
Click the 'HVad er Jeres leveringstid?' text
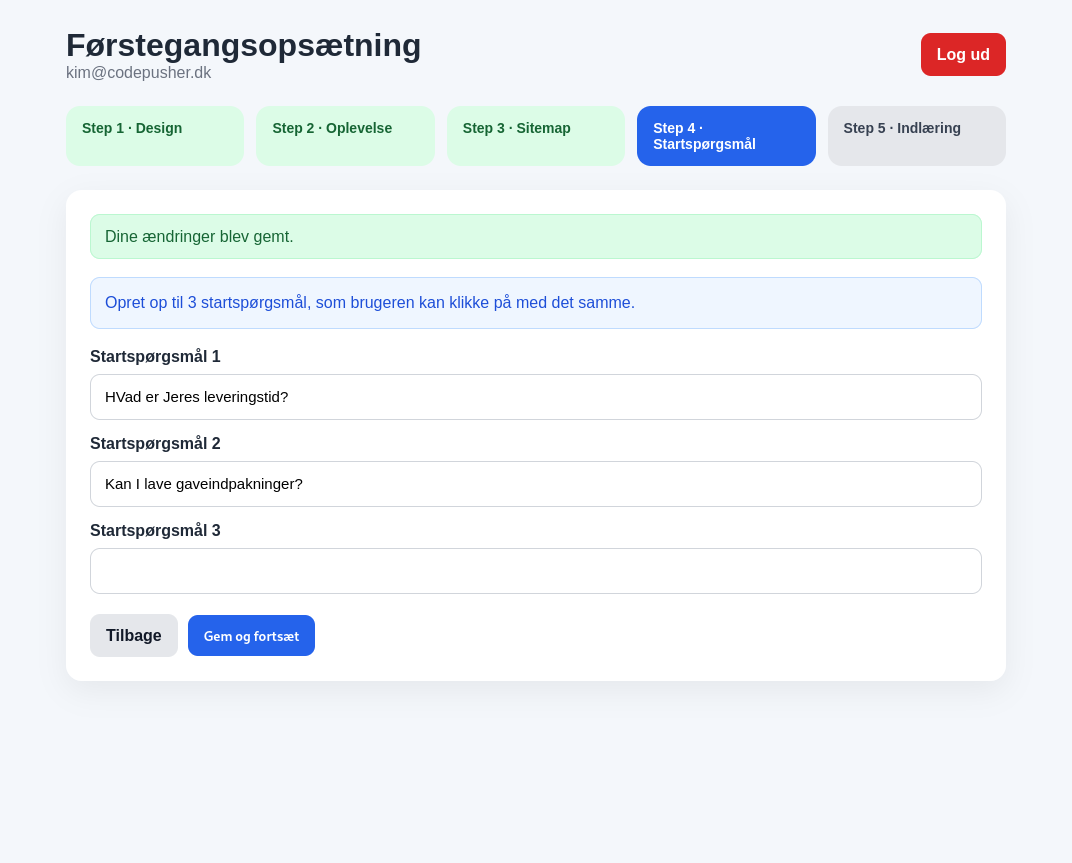tap(197, 397)
